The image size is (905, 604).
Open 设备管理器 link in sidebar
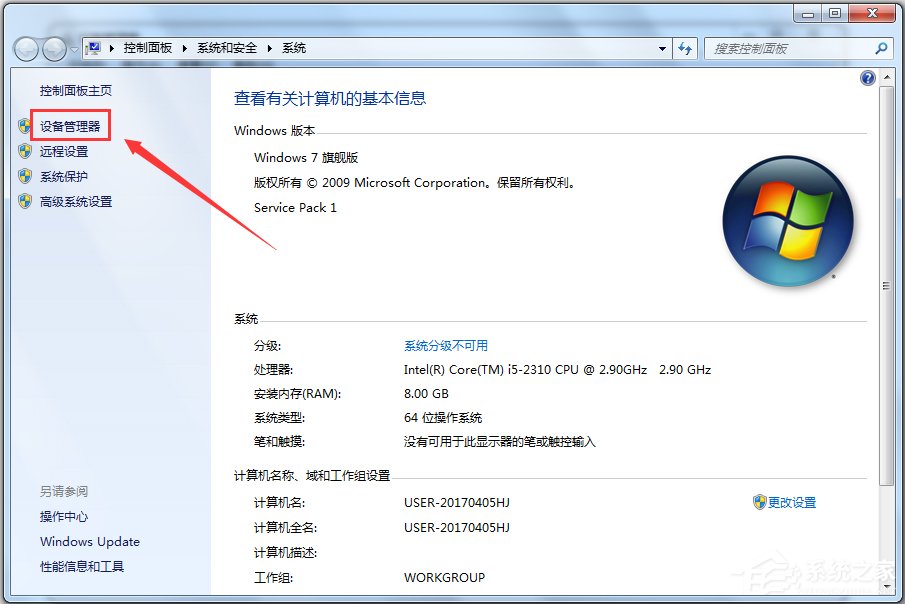point(70,127)
